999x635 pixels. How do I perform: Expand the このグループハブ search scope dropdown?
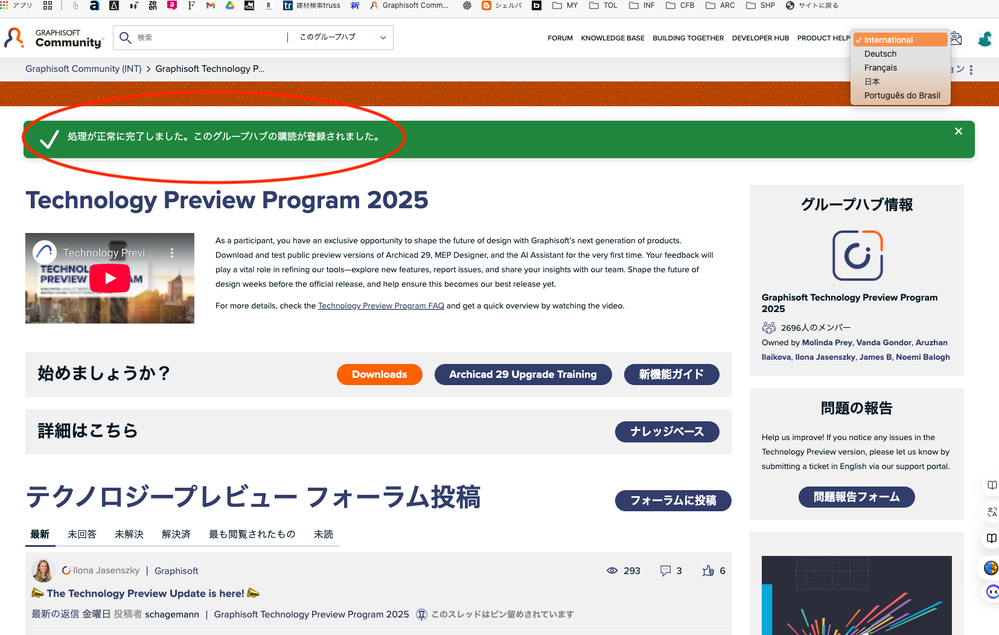(343, 38)
